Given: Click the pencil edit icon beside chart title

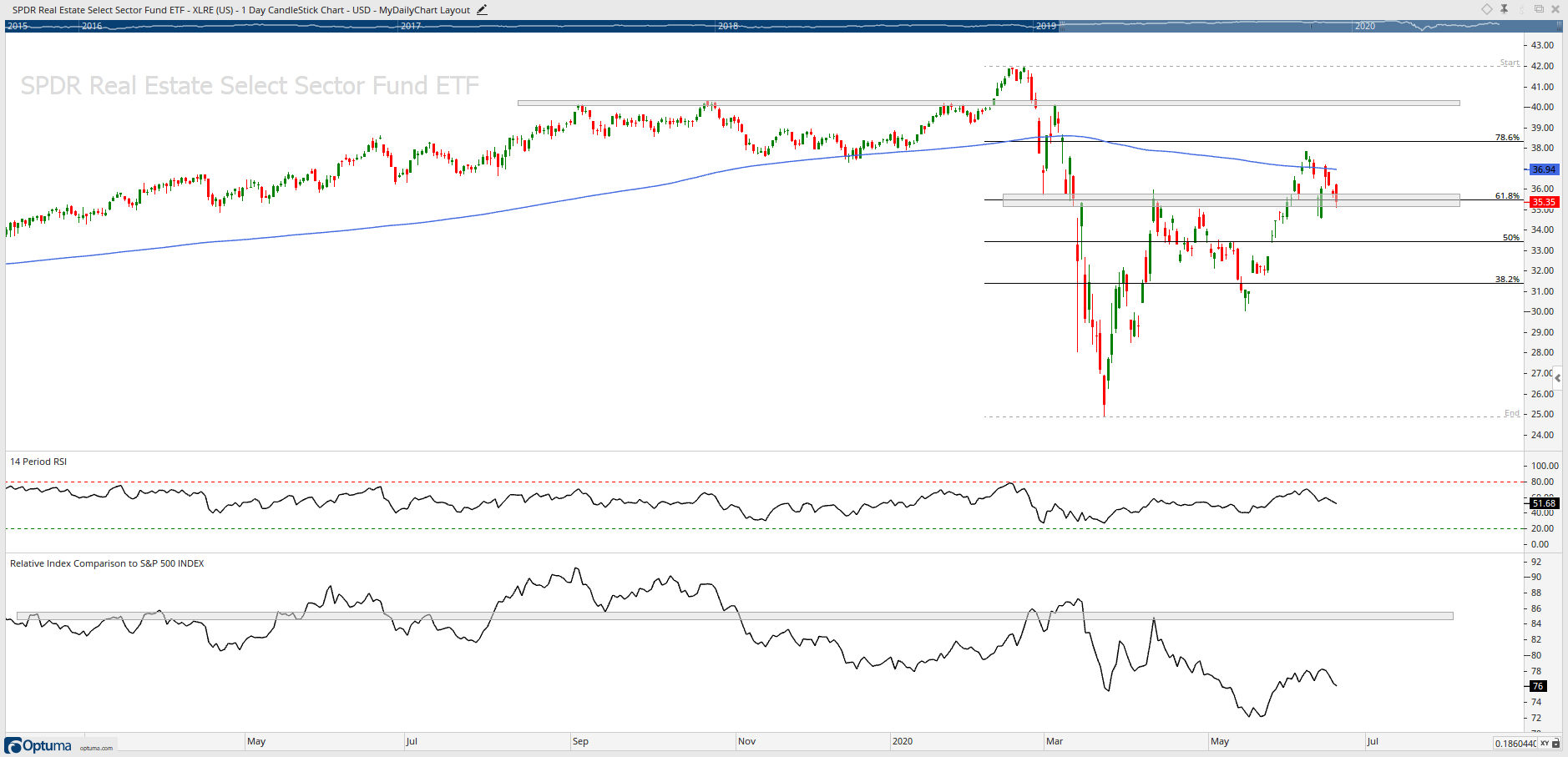Looking at the screenshot, I should 482,10.
